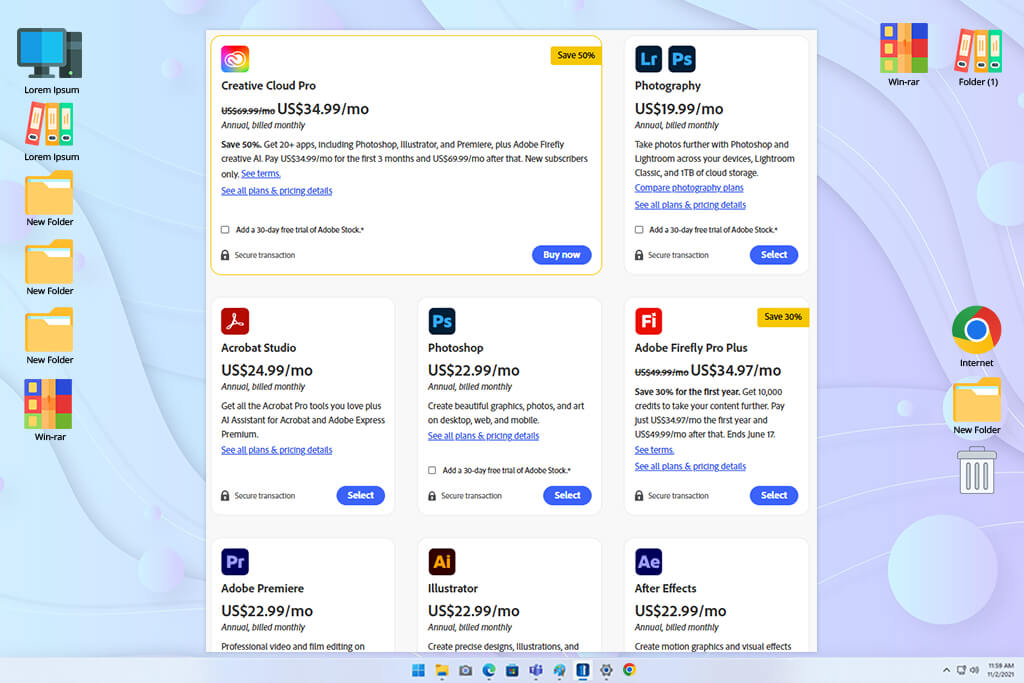The width and height of the screenshot is (1024, 683).
Task: Click the Illustrator Ai icon
Action: coord(442,562)
